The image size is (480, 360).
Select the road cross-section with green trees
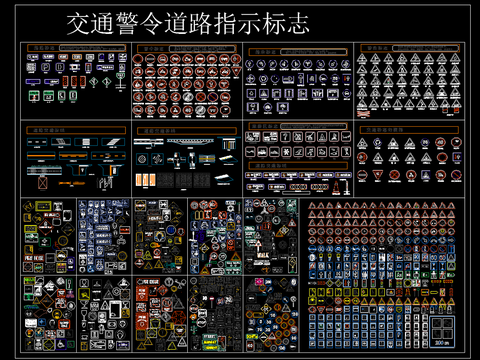click(44, 171)
